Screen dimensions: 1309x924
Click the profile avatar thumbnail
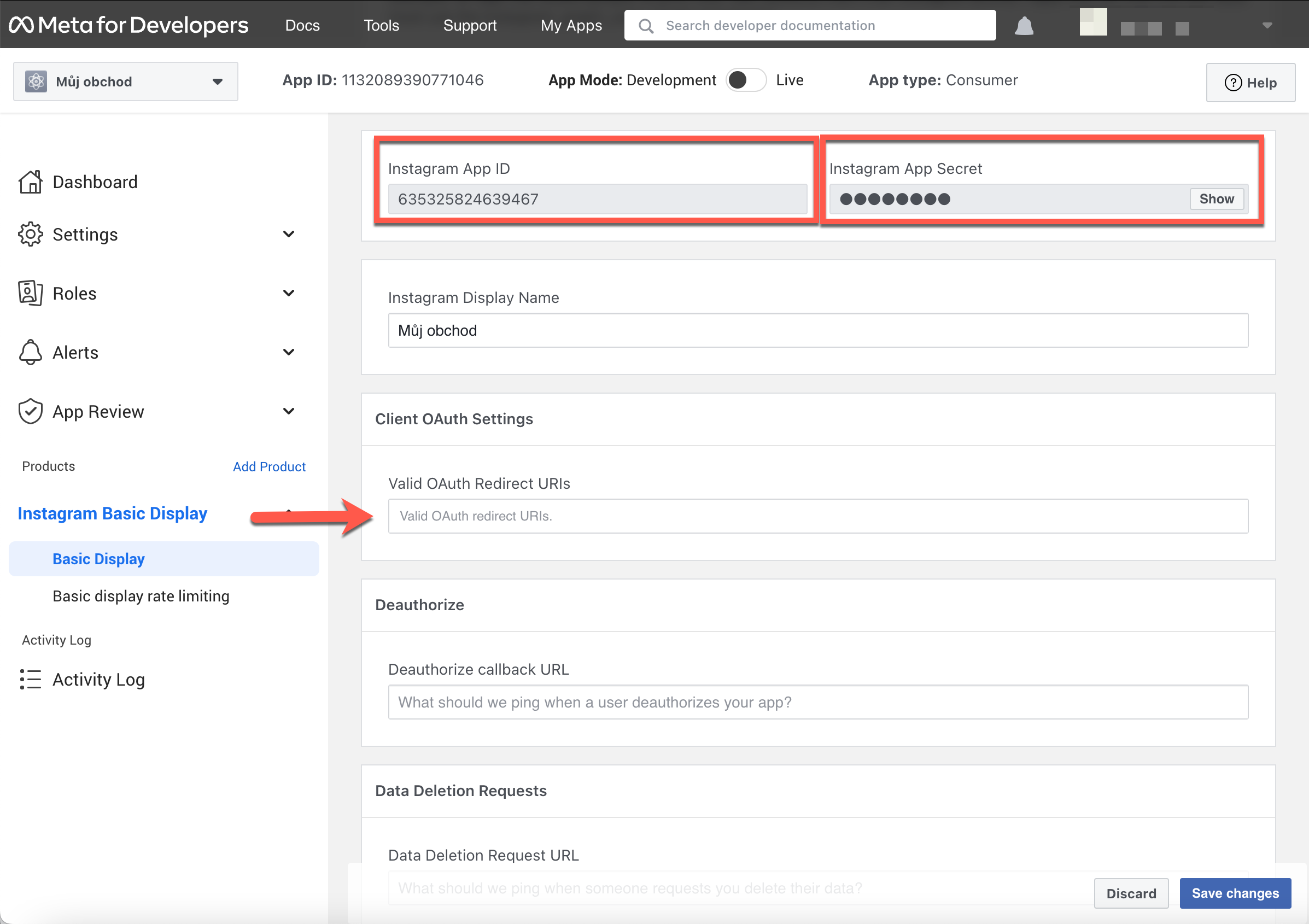tap(1093, 22)
